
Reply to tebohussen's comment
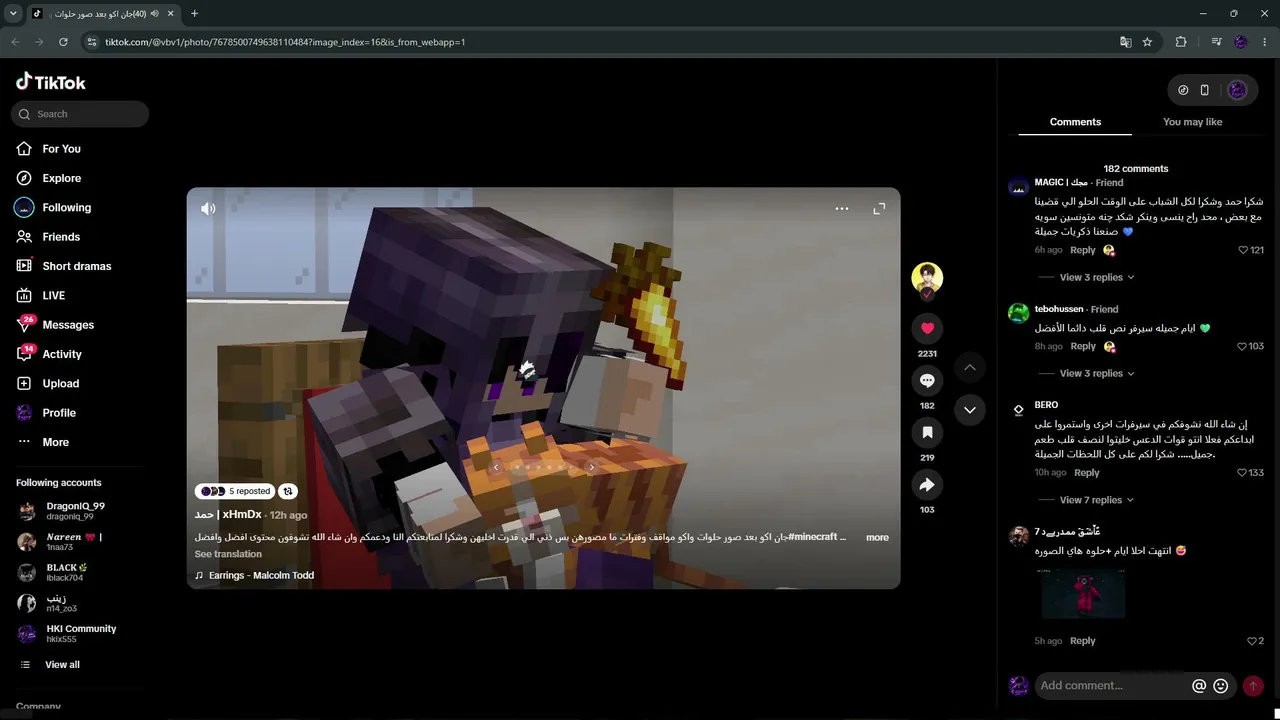pos(1083,346)
